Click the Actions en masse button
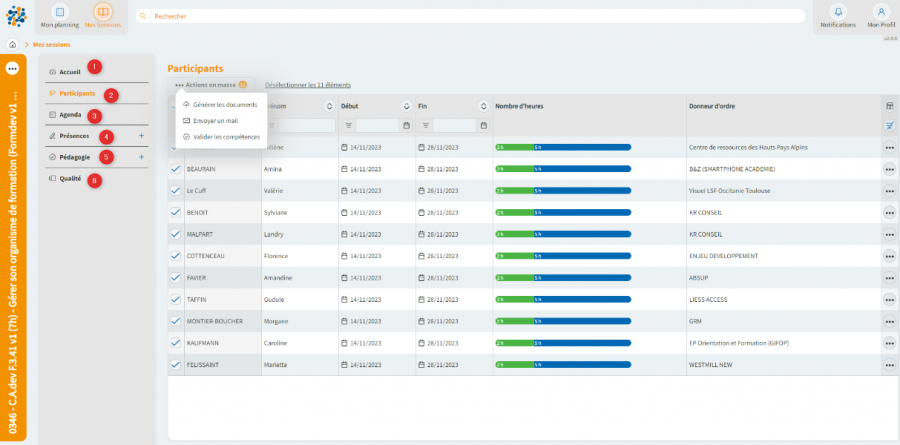The width and height of the screenshot is (900, 445). (x=210, y=85)
